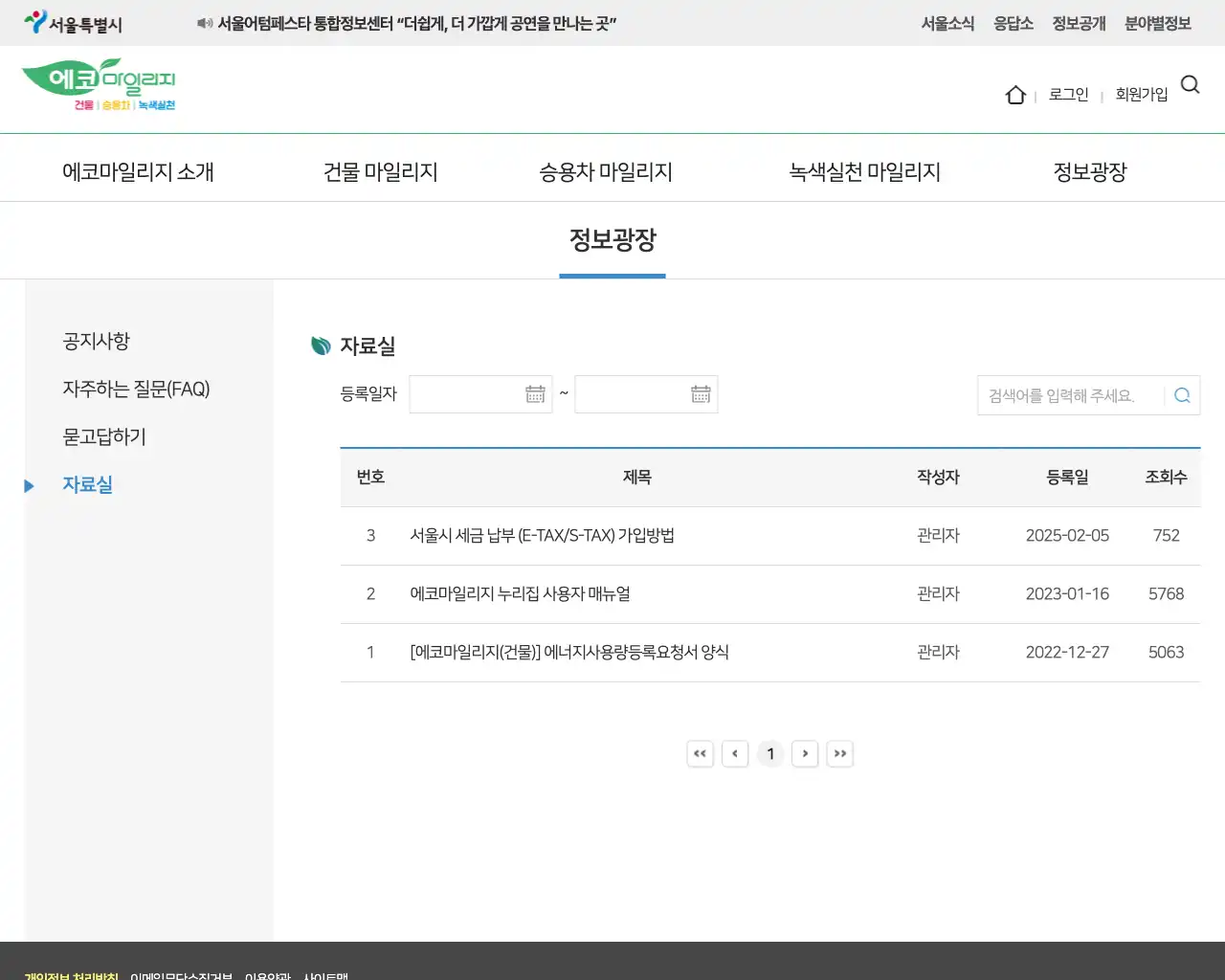
Task: Select 공지사항 in sidebar
Action: 96,342
